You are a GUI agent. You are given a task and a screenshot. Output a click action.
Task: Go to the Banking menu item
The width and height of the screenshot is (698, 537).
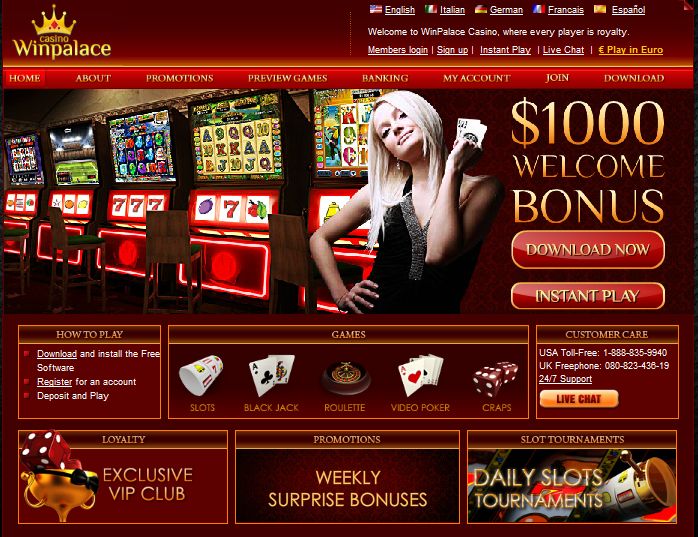pos(385,78)
